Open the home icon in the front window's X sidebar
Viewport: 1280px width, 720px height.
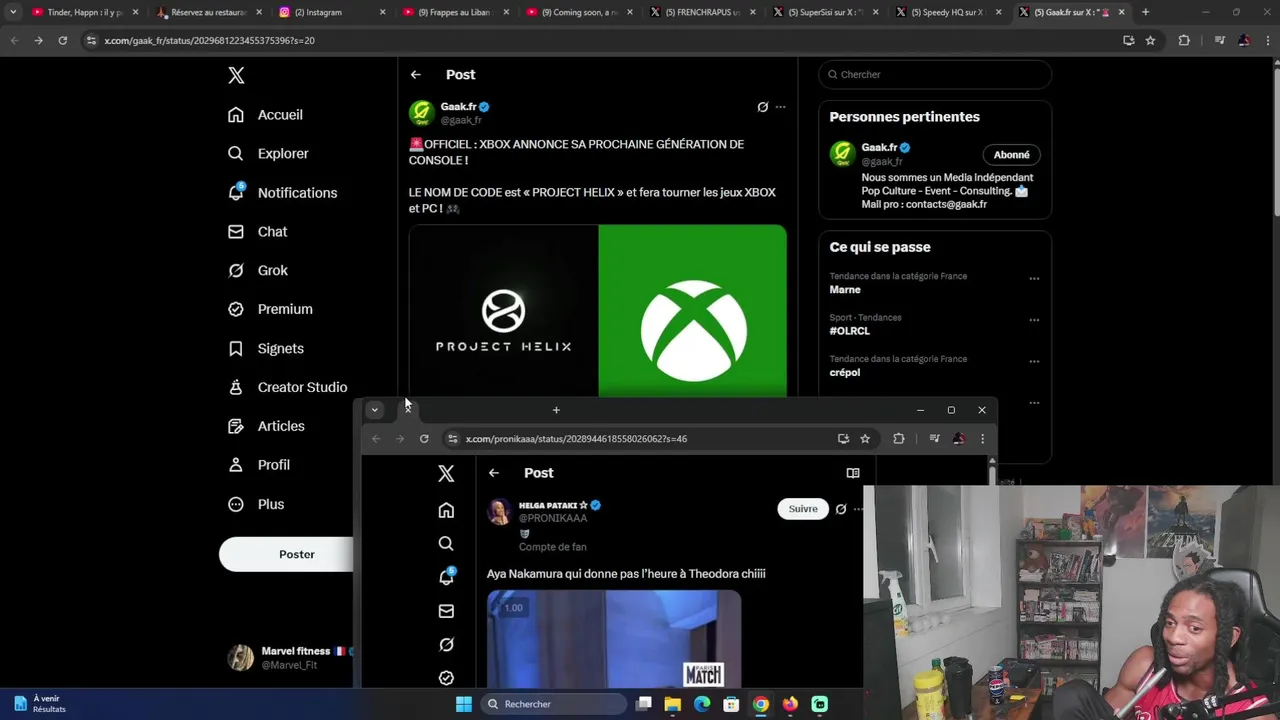[446, 511]
